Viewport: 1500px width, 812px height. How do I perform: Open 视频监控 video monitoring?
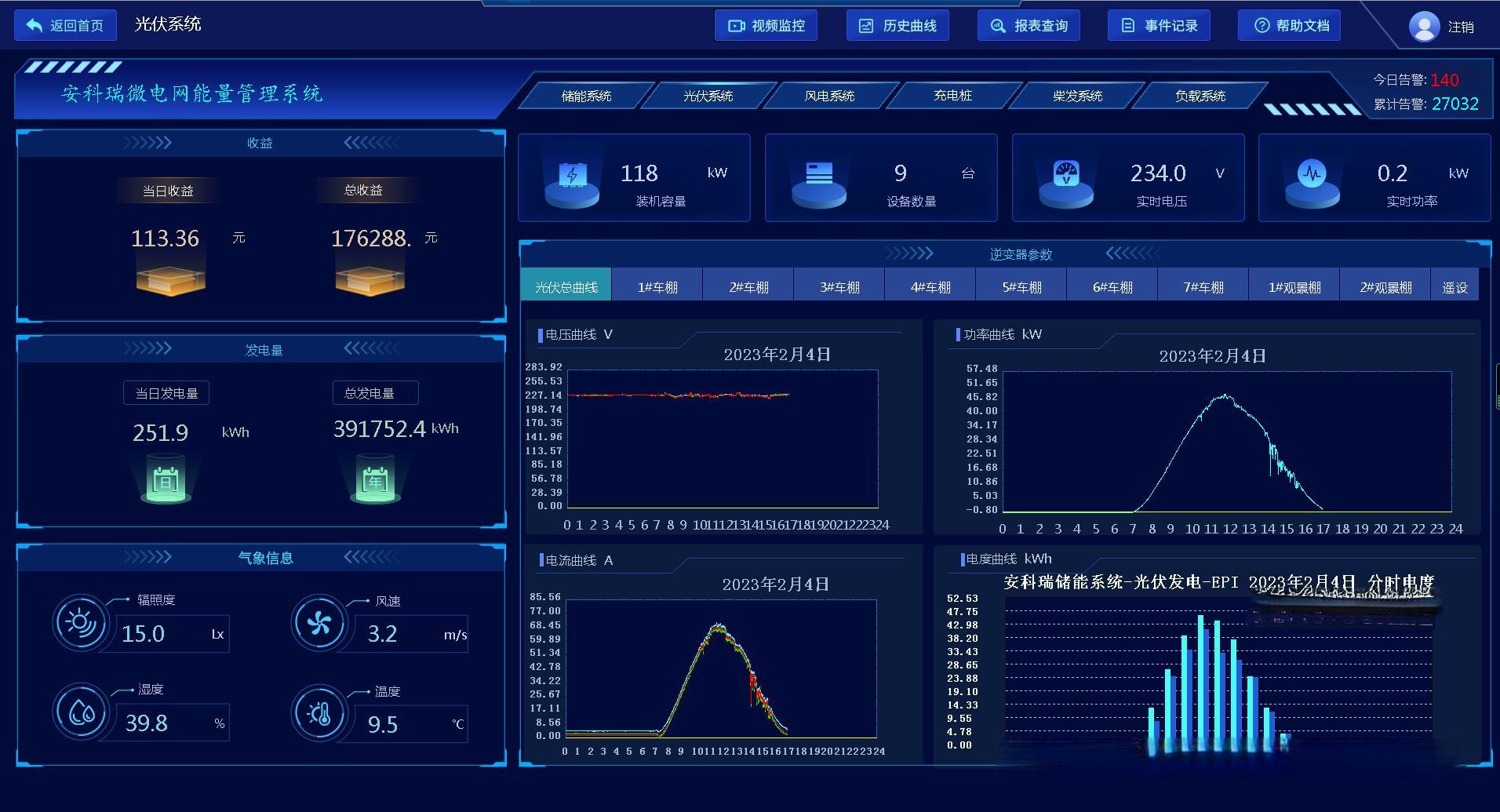(766, 26)
